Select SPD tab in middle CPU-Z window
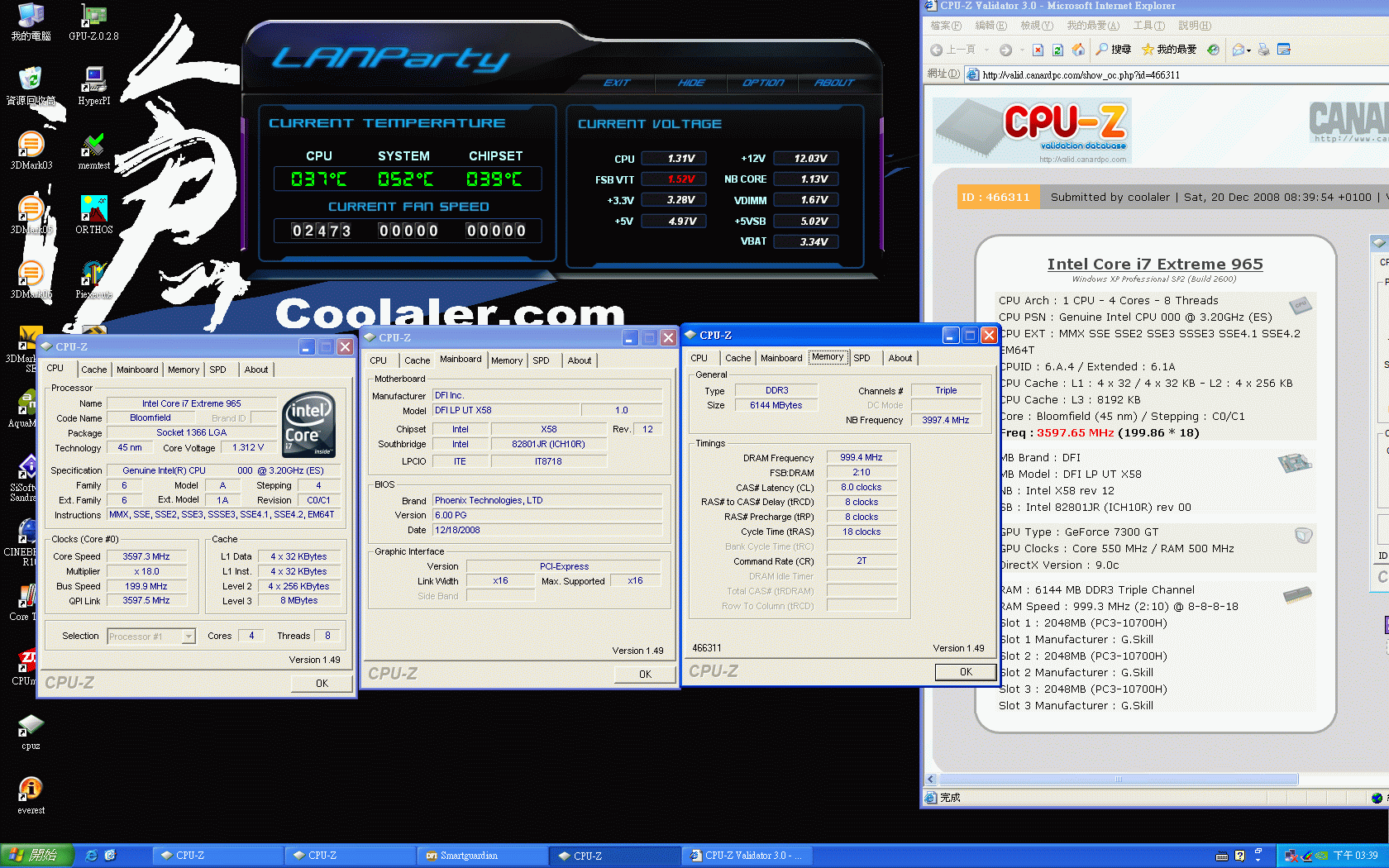This screenshot has height=868, width=1389. [x=541, y=360]
